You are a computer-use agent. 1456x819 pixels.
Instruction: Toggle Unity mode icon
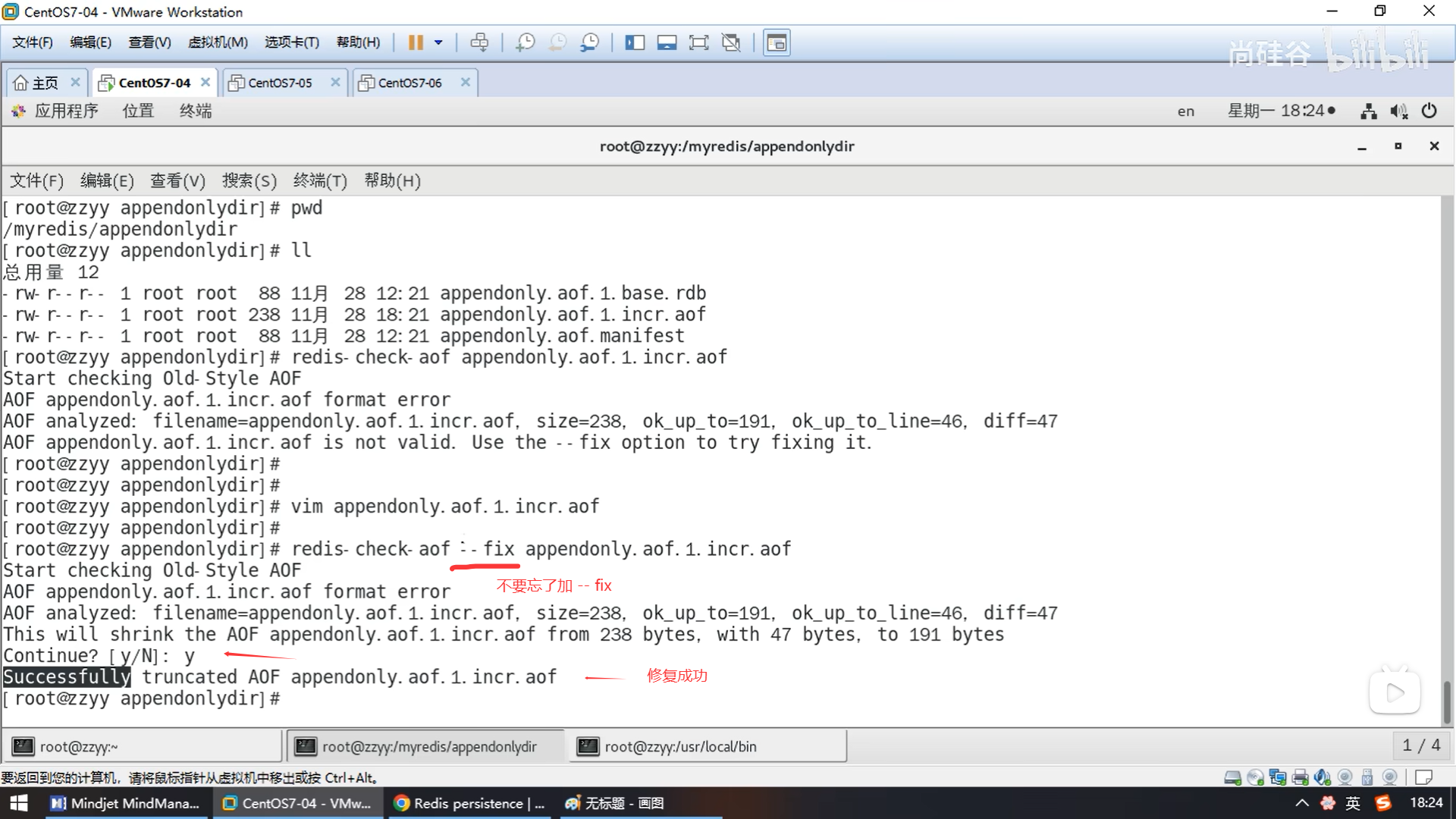[731, 42]
